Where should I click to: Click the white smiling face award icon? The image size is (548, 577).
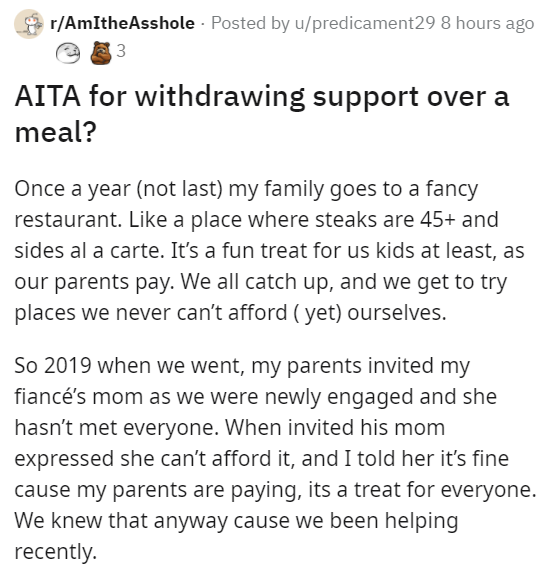tap(68, 53)
